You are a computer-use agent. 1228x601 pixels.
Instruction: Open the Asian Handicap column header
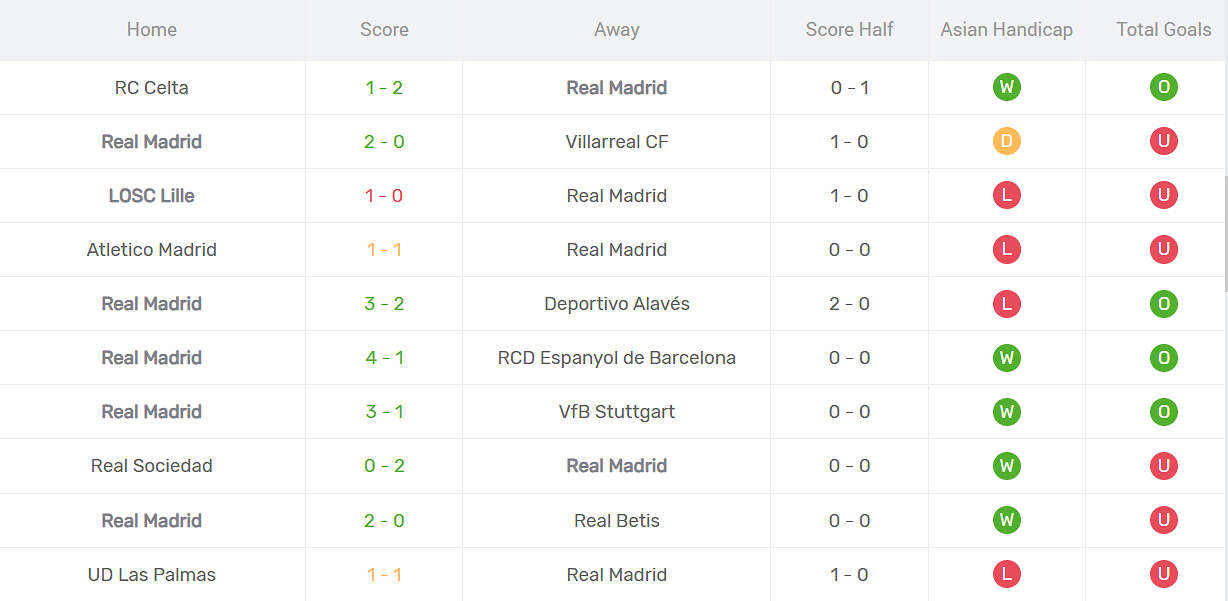[1006, 29]
